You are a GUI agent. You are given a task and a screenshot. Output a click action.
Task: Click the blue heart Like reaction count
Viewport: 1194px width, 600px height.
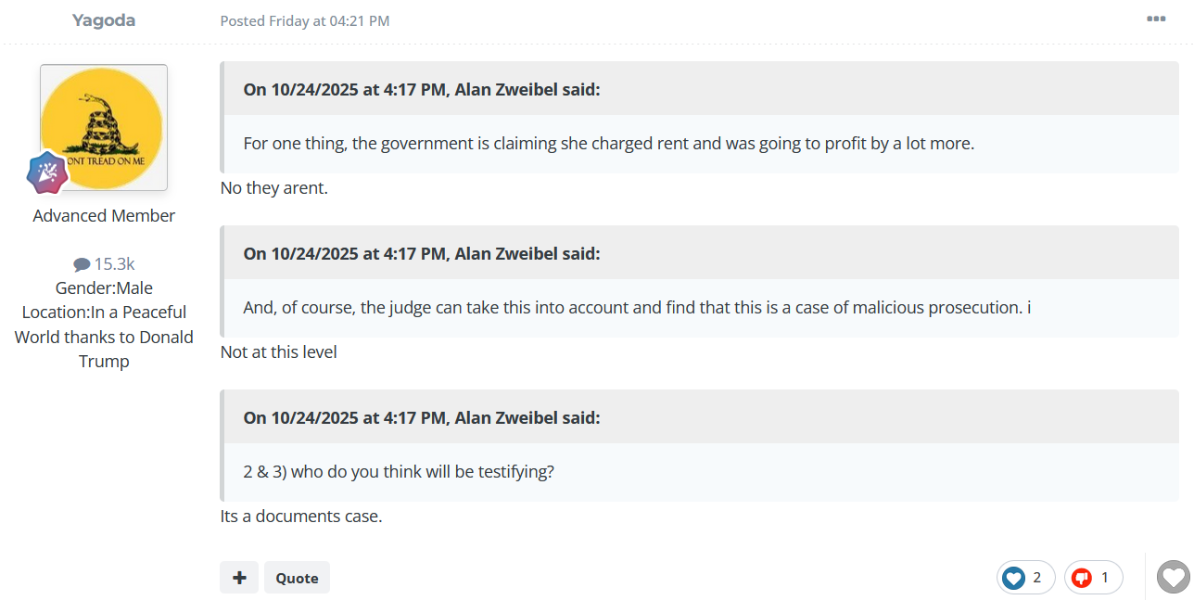pyautogui.click(x=1025, y=577)
